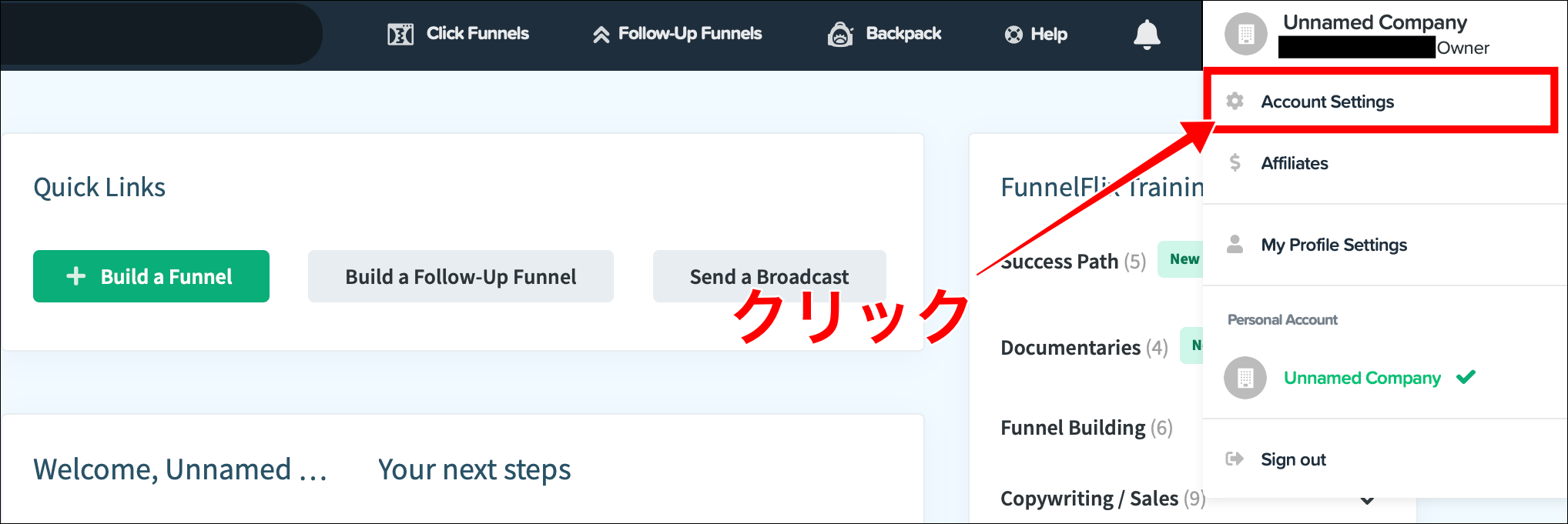The image size is (1568, 524).
Task: Select Unnamed Company personal account
Action: pos(1362,378)
